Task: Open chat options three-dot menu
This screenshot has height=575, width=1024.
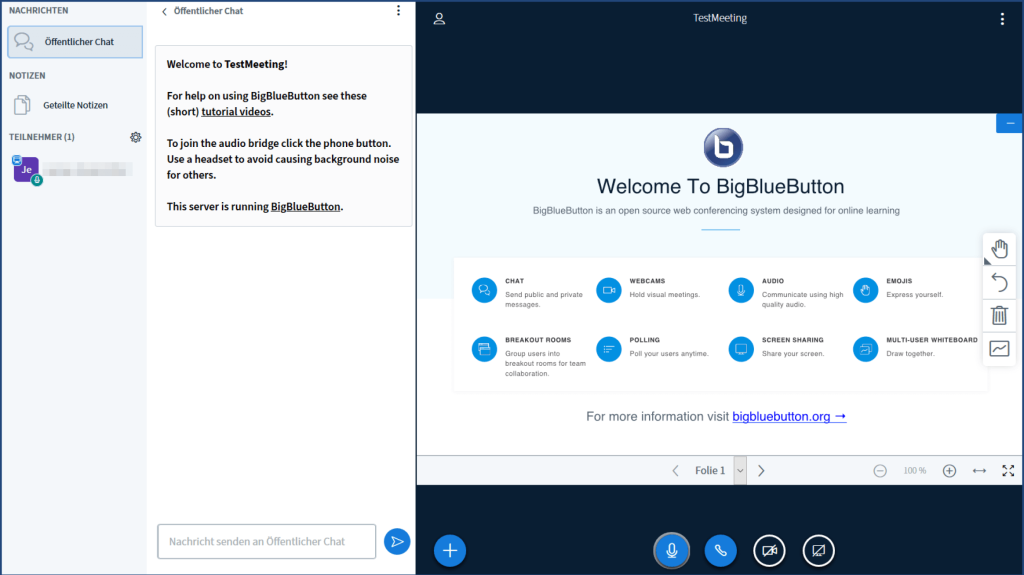Action: [398, 10]
